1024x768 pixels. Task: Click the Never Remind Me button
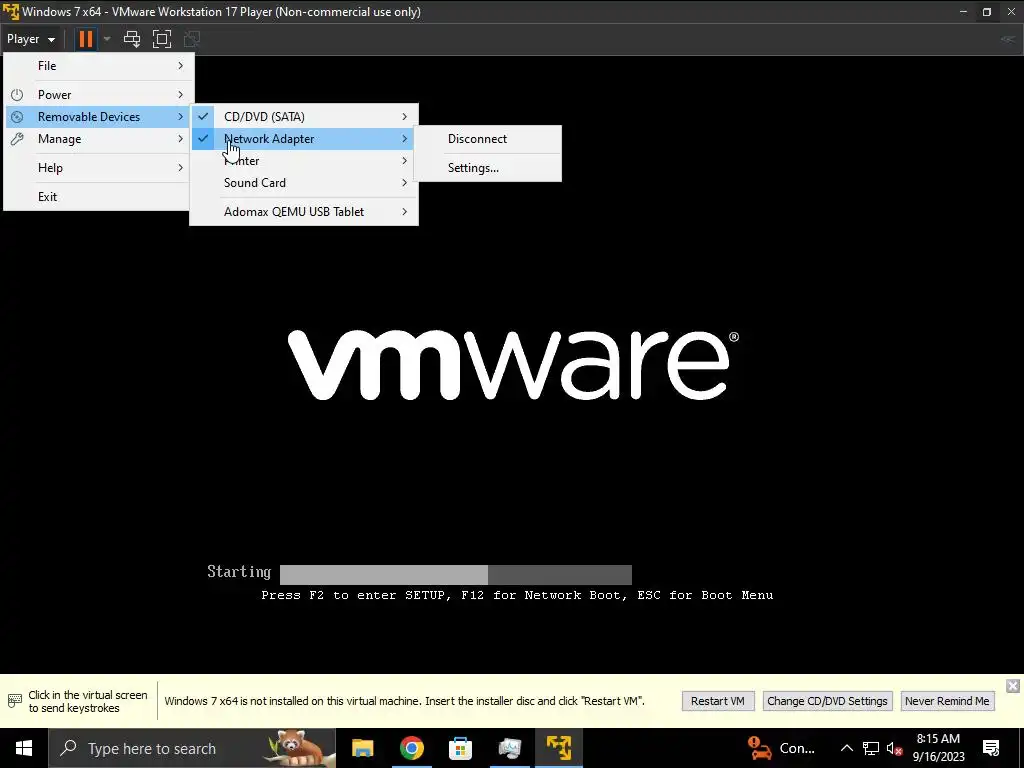(x=947, y=701)
